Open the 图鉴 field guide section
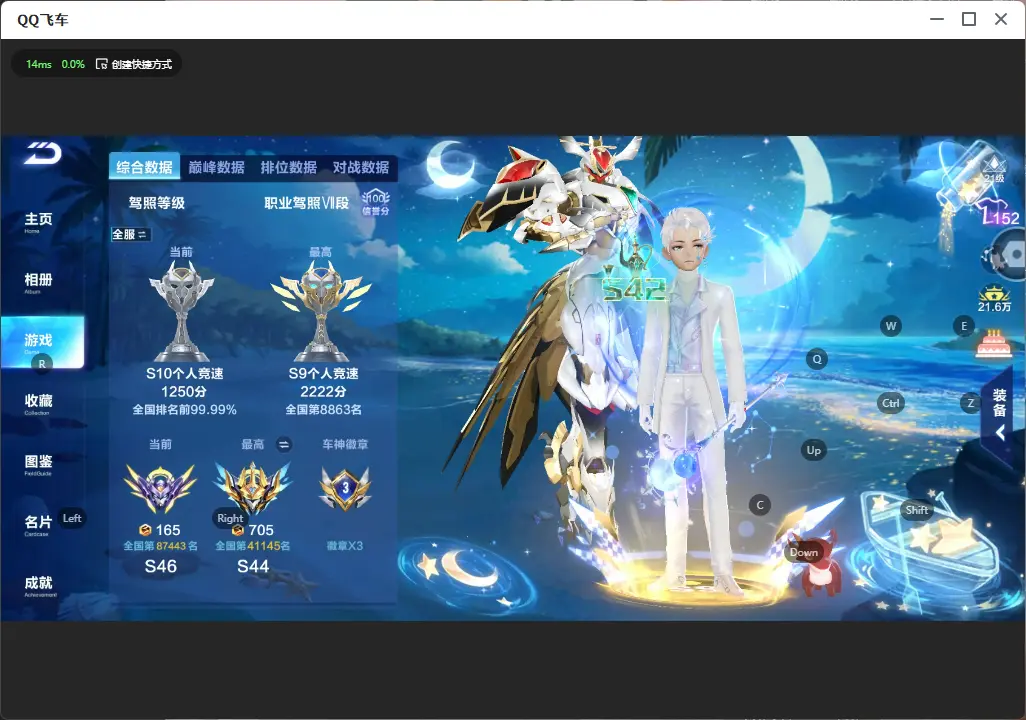1026x720 pixels. 39,464
